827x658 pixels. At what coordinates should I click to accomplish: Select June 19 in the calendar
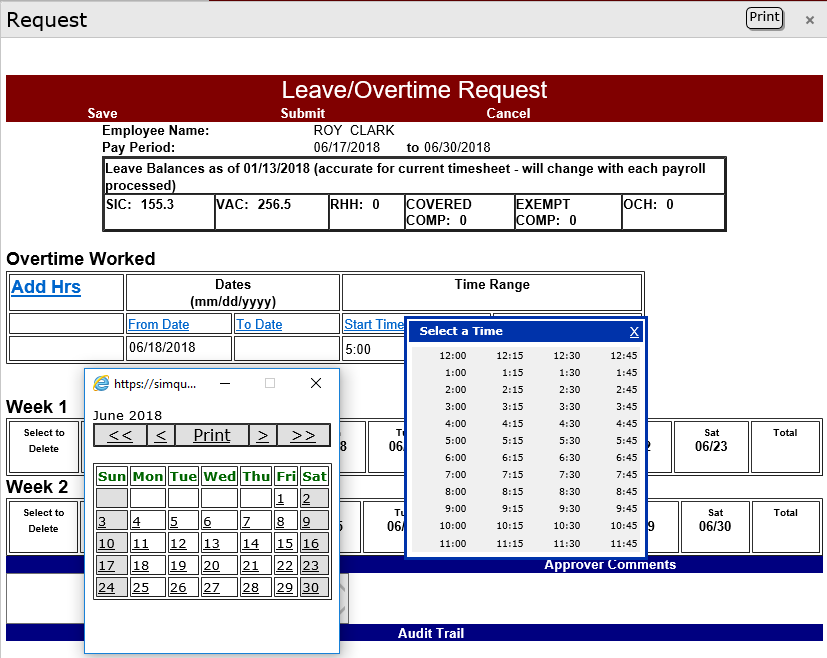click(178, 566)
